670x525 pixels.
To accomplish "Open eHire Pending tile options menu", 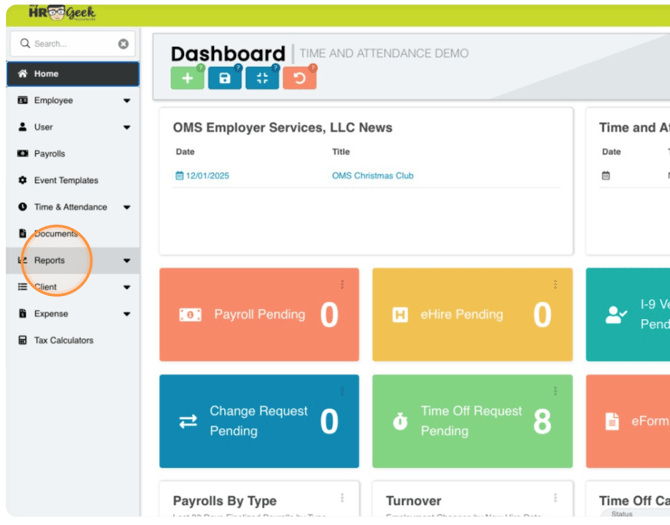I will point(555,285).
